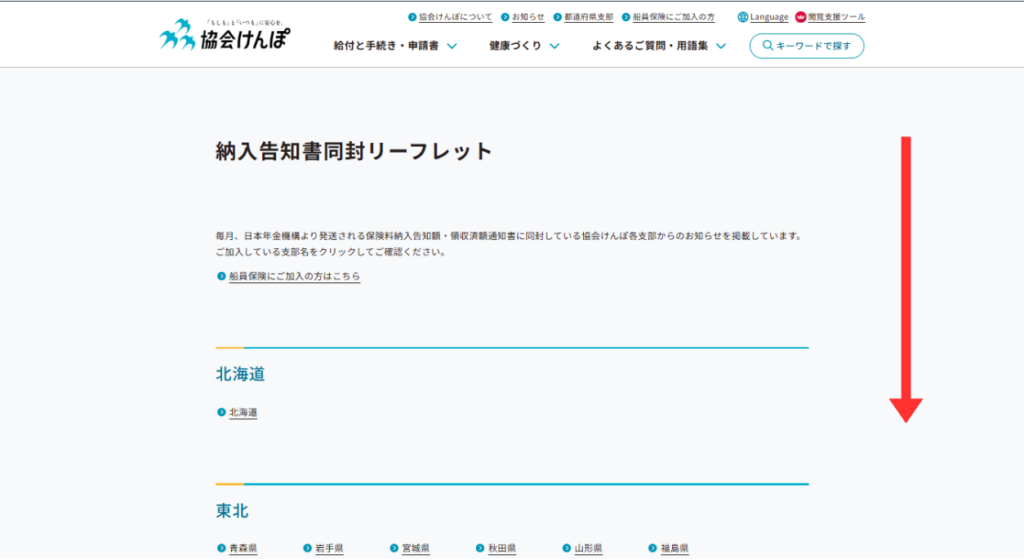
Task: Open 船員保険にご加入の方はこちら link
Action: coord(295,276)
